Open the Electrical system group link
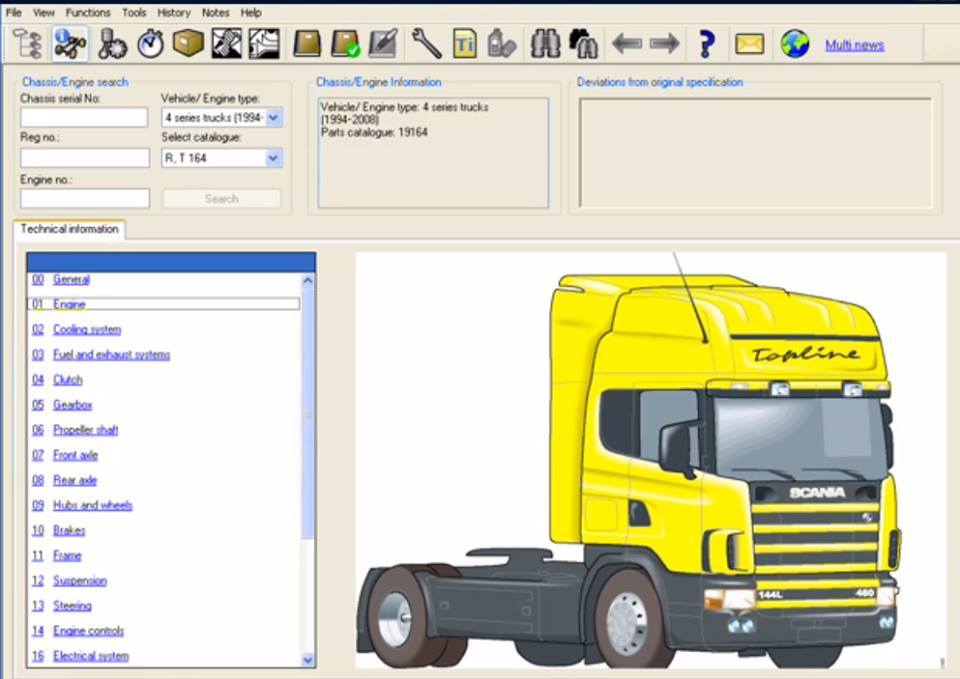The height and width of the screenshot is (679, 960). pos(91,656)
